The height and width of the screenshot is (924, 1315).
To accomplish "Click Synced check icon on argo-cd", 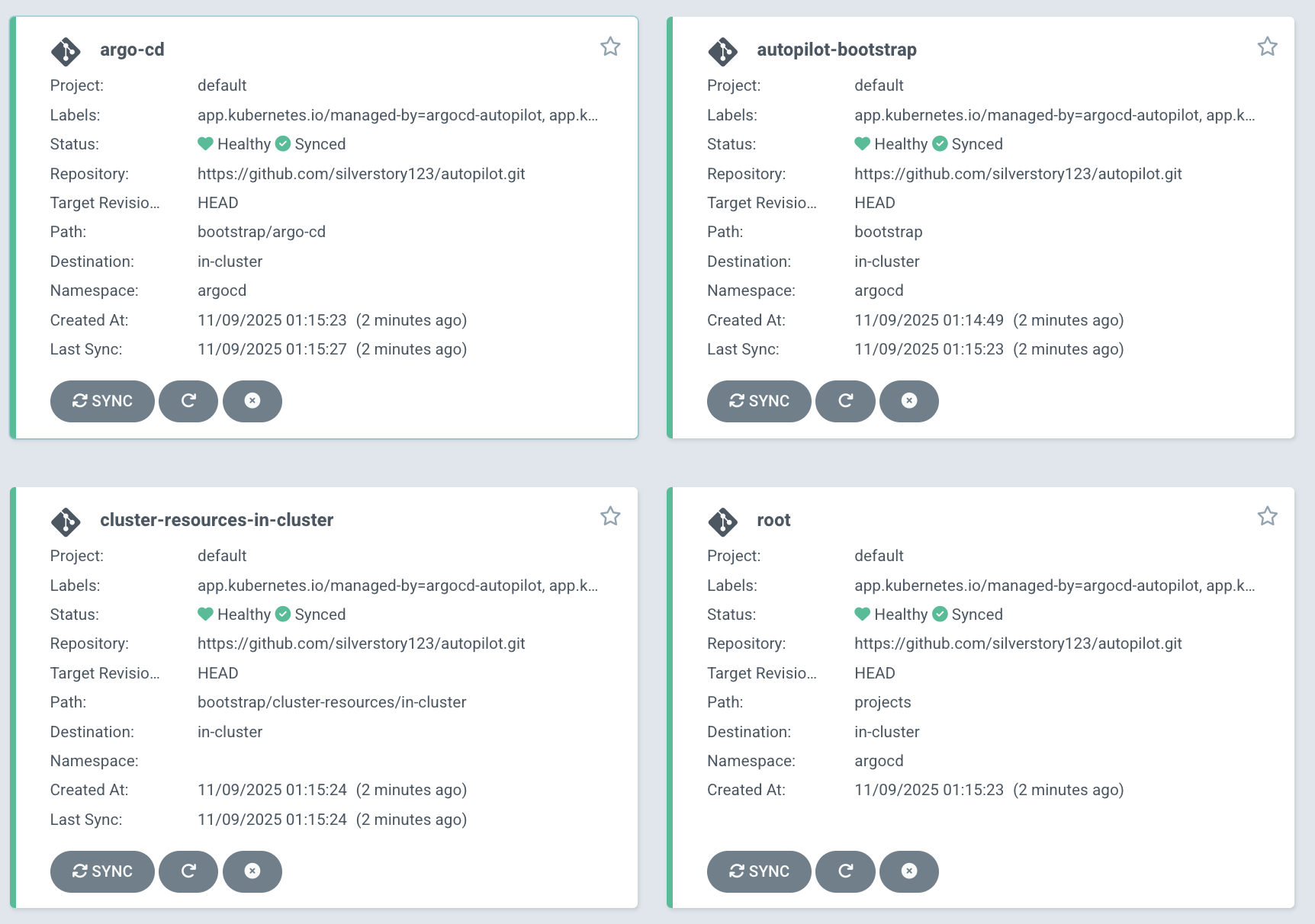I will coord(283,143).
